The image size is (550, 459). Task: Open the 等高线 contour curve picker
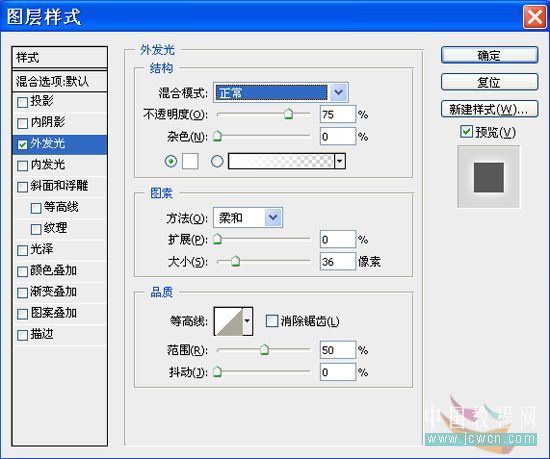pos(228,321)
